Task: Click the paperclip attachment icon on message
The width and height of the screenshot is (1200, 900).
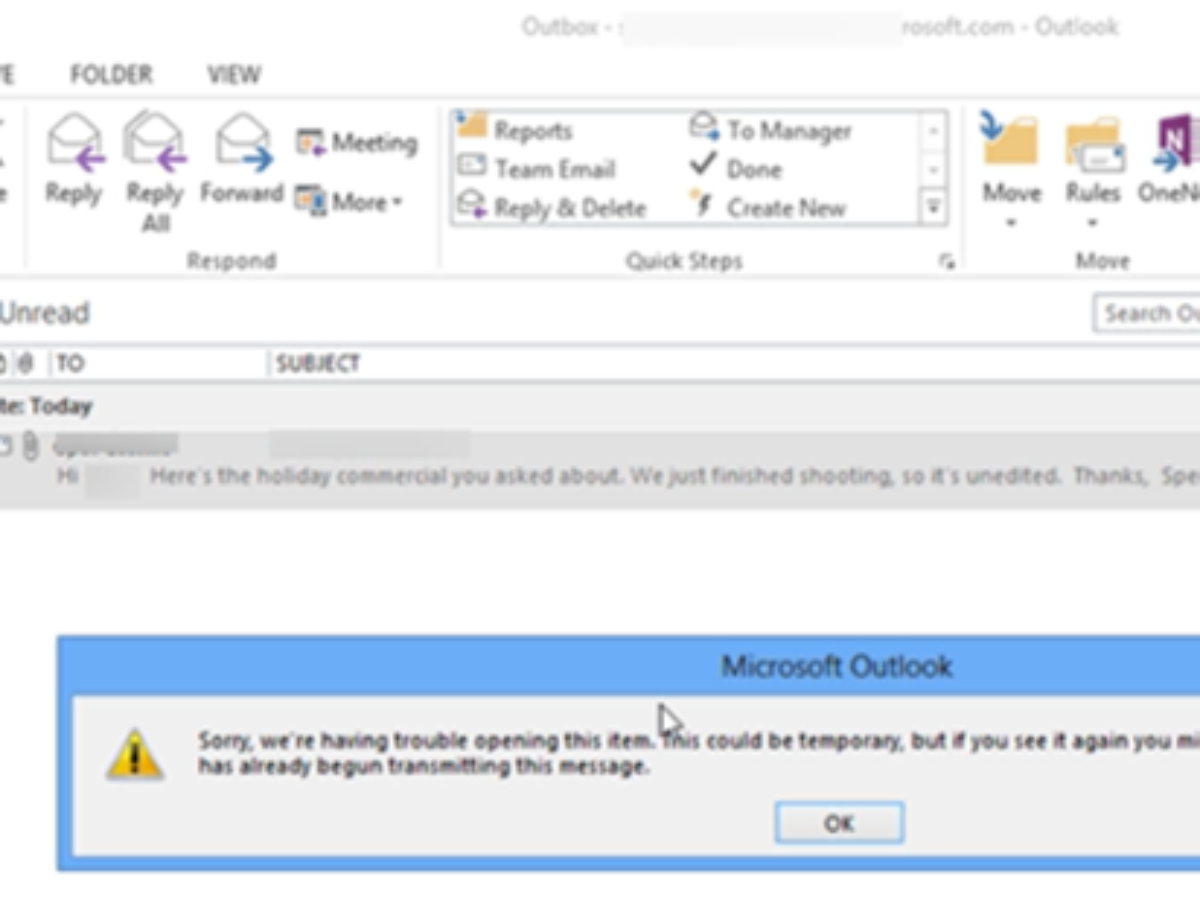Action: tap(30, 446)
